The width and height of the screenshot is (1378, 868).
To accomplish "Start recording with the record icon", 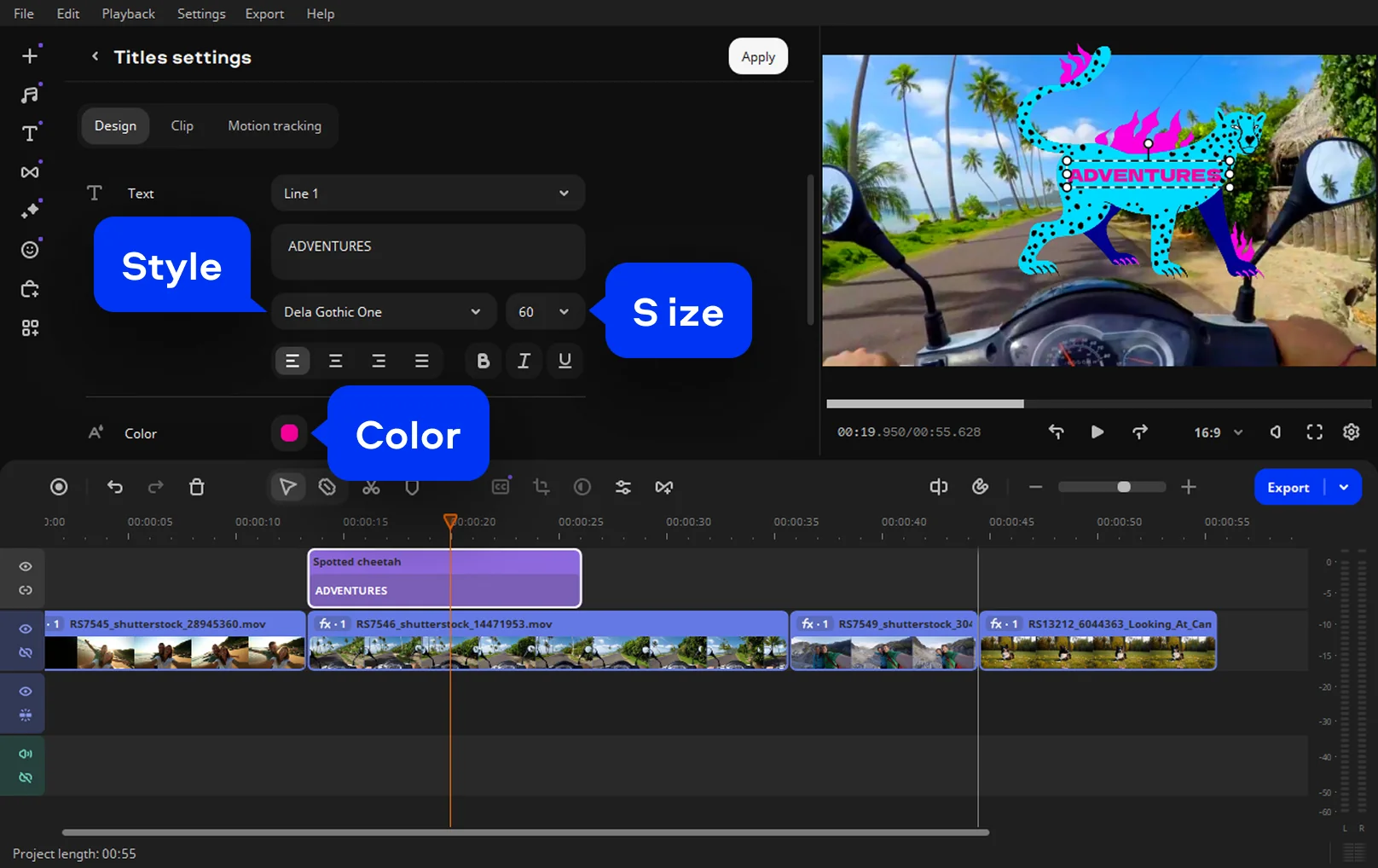I will point(59,487).
